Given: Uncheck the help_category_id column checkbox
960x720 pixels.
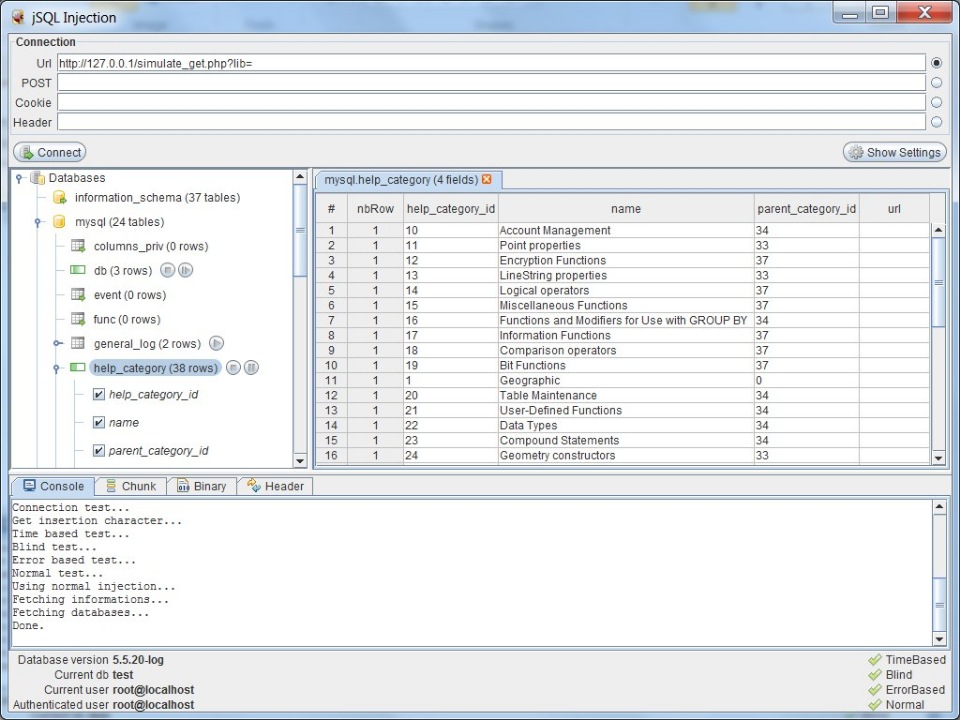Looking at the screenshot, I should pos(98,395).
